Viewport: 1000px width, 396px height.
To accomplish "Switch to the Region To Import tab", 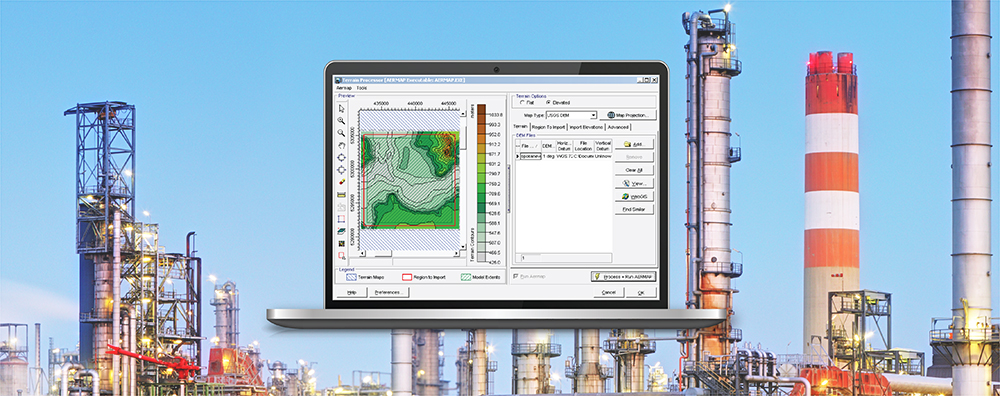I will pyautogui.click(x=548, y=127).
